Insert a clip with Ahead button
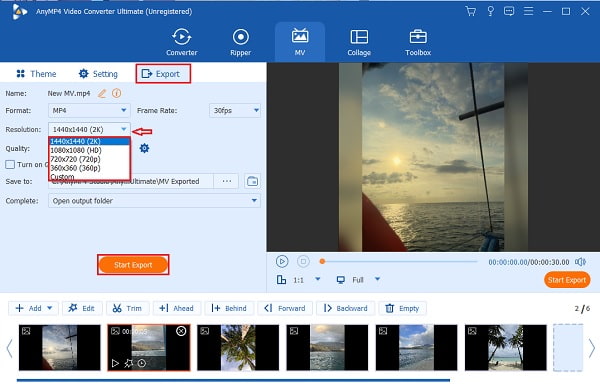Image resolution: width=600 pixels, height=390 pixels. 177,308
